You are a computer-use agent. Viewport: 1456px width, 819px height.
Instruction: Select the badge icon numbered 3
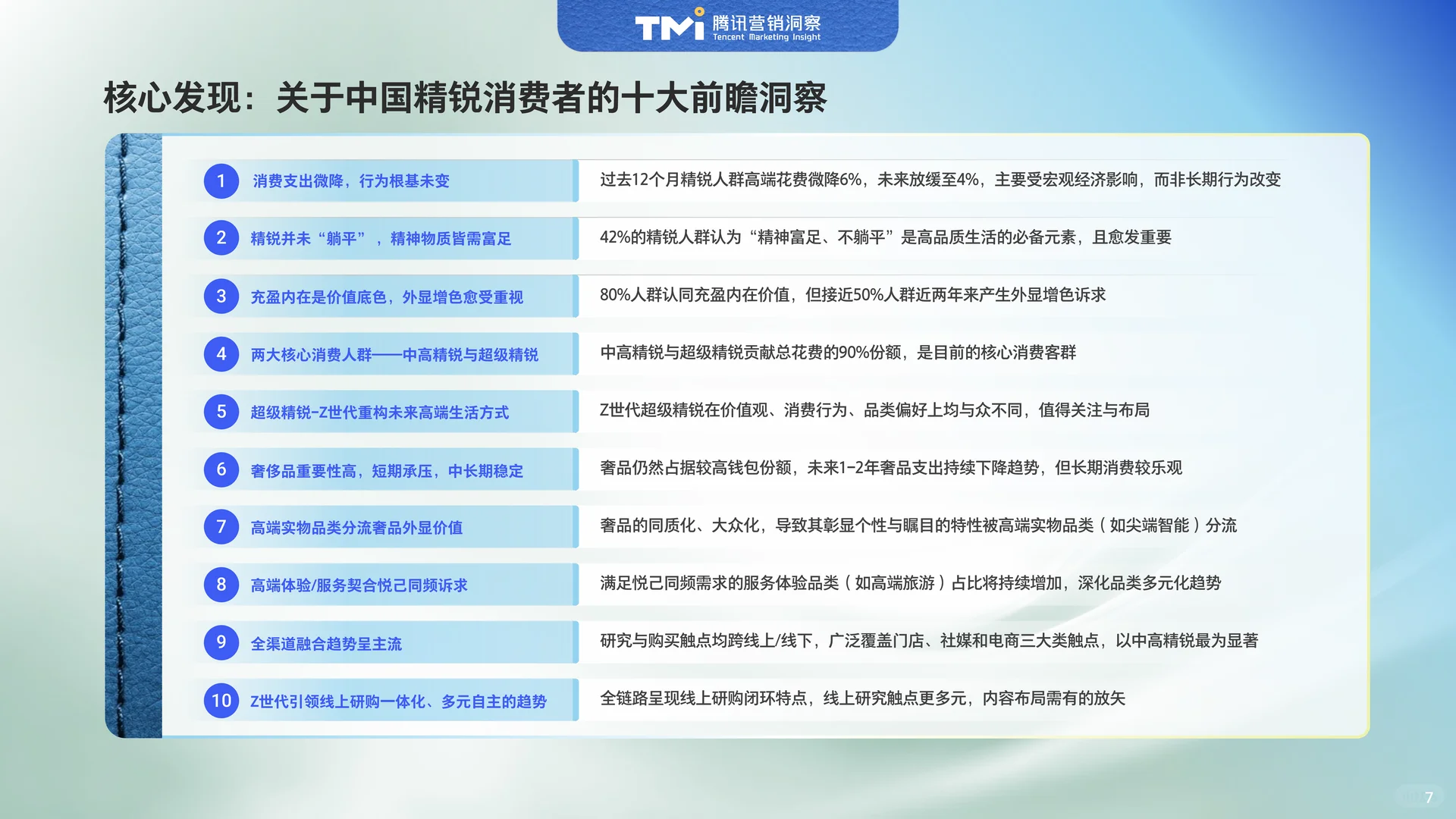221,297
